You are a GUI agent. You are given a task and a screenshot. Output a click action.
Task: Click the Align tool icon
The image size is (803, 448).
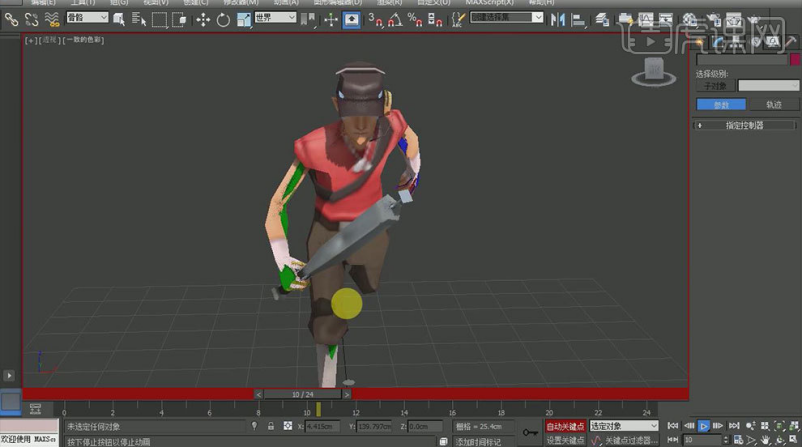point(578,20)
